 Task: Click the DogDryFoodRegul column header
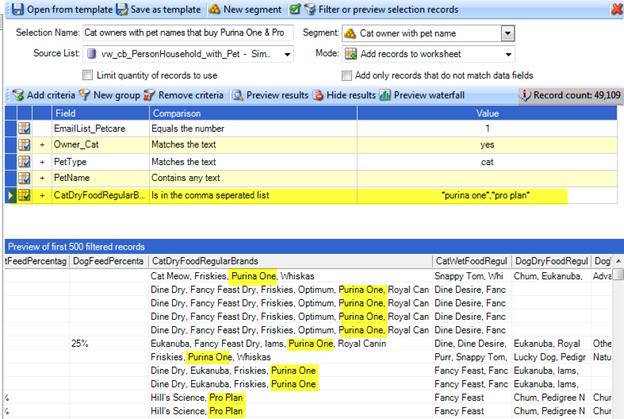pyautogui.click(x=552, y=261)
